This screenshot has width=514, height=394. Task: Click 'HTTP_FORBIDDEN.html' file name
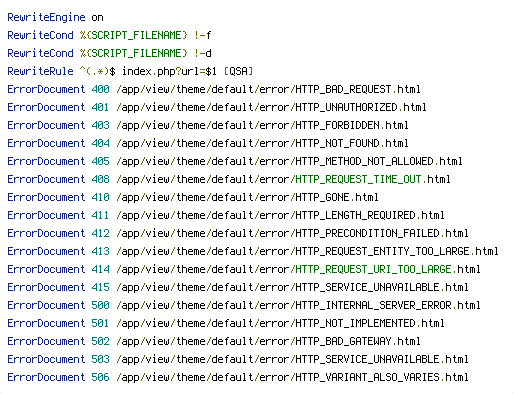[352, 125]
